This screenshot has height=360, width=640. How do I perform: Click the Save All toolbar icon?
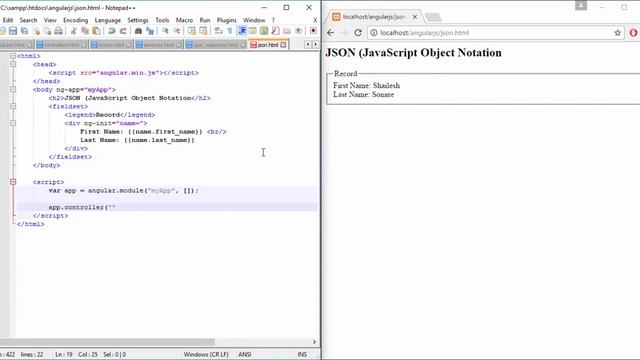(24, 31)
